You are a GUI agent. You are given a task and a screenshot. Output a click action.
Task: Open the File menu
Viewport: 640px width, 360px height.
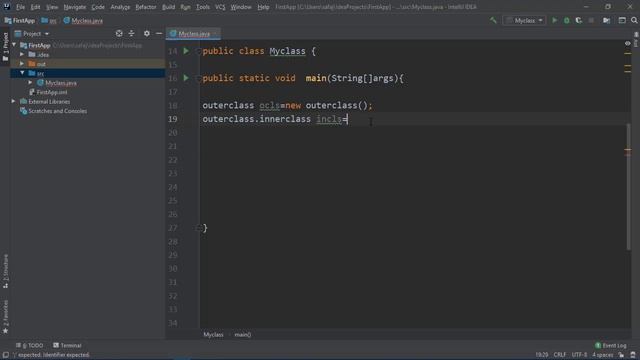(x=20, y=7)
